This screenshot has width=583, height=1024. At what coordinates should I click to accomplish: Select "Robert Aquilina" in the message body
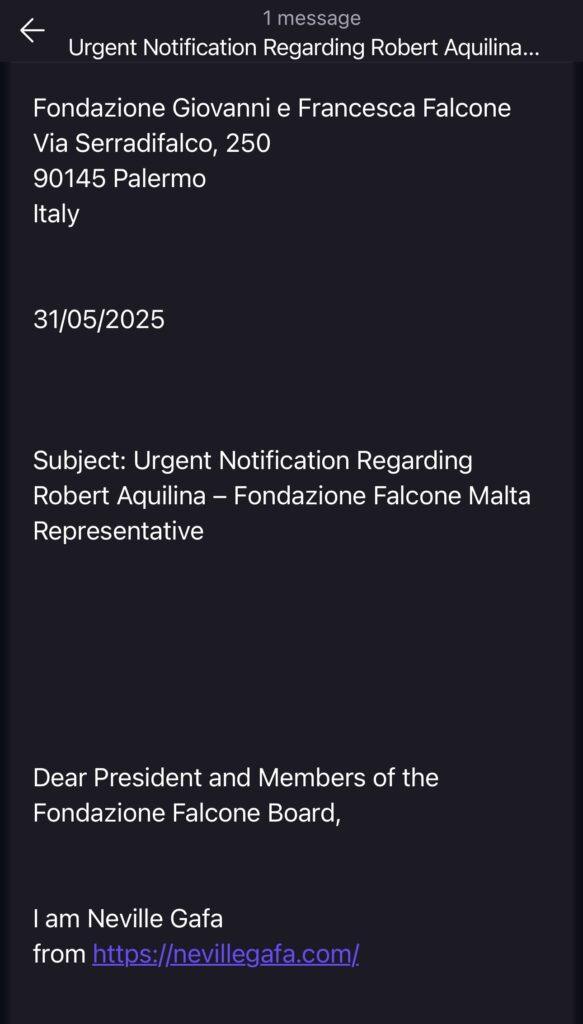click(x=127, y=496)
